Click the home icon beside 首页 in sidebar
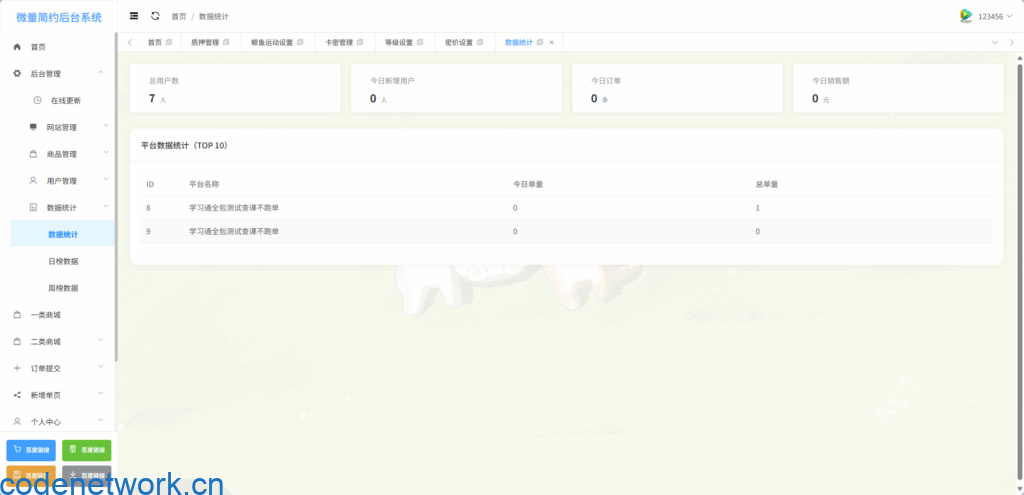1024x495 pixels. point(17,47)
